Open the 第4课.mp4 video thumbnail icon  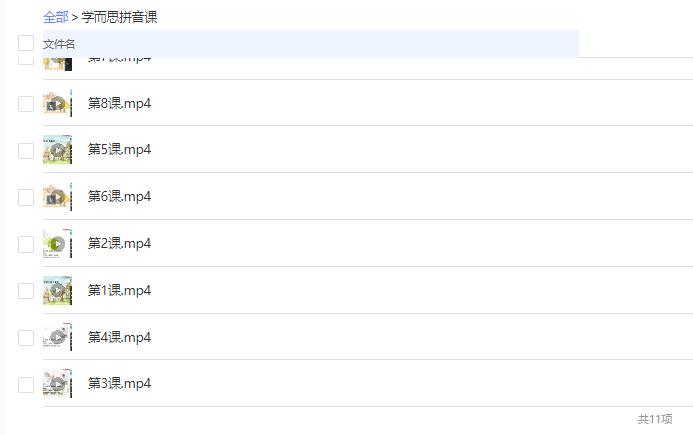tap(57, 337)
